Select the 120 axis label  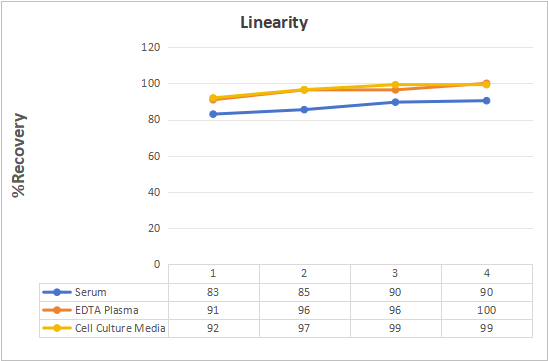[x=151, y=47]
